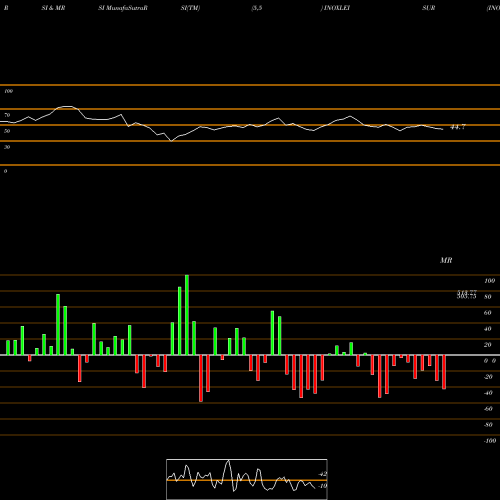Click the RSI axis label 70

[x=7, y=115]
